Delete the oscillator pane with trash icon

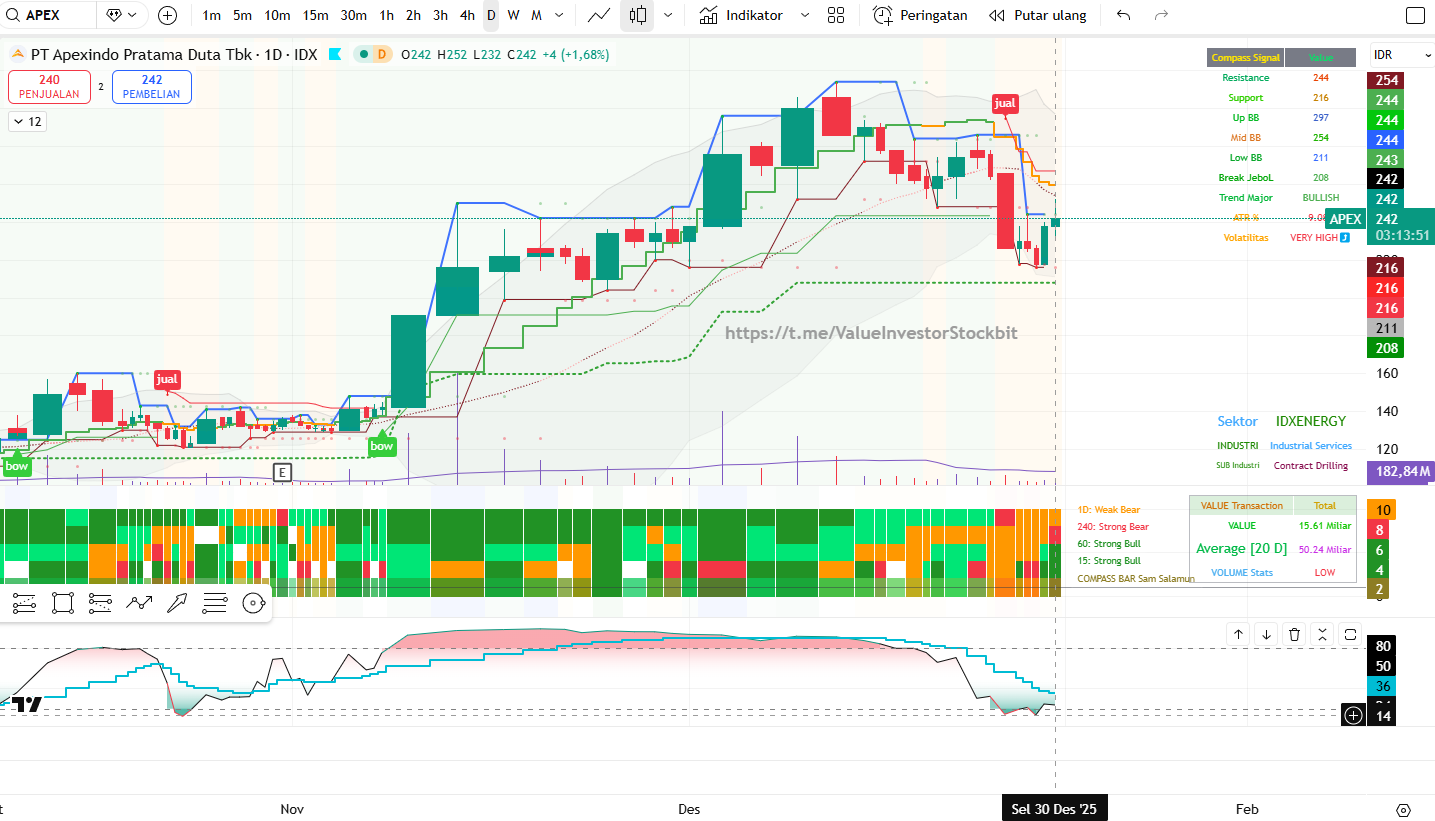coord(1294,634)
